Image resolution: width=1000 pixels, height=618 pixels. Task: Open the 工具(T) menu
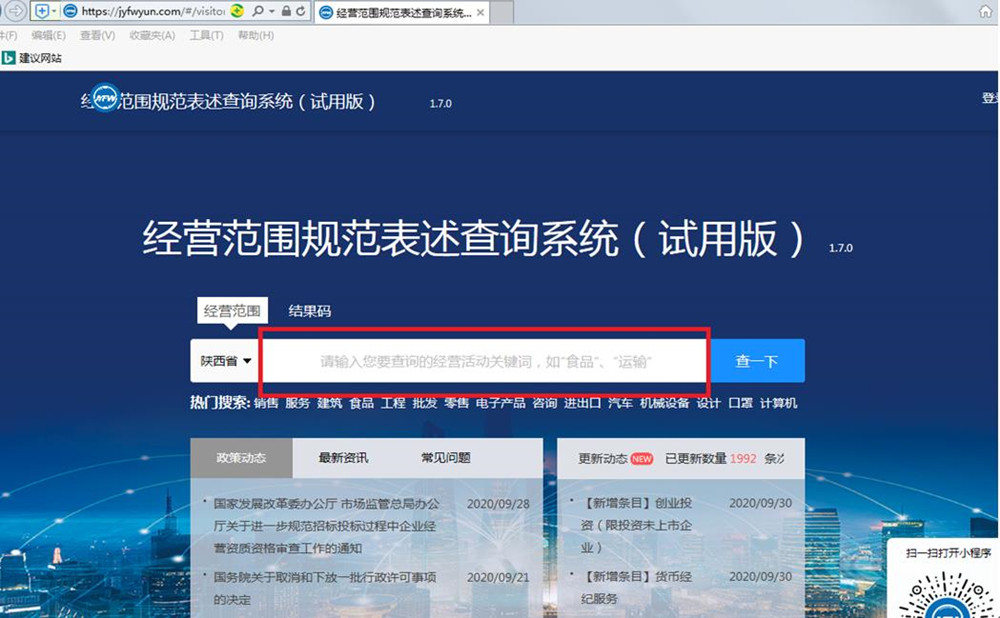206,35
